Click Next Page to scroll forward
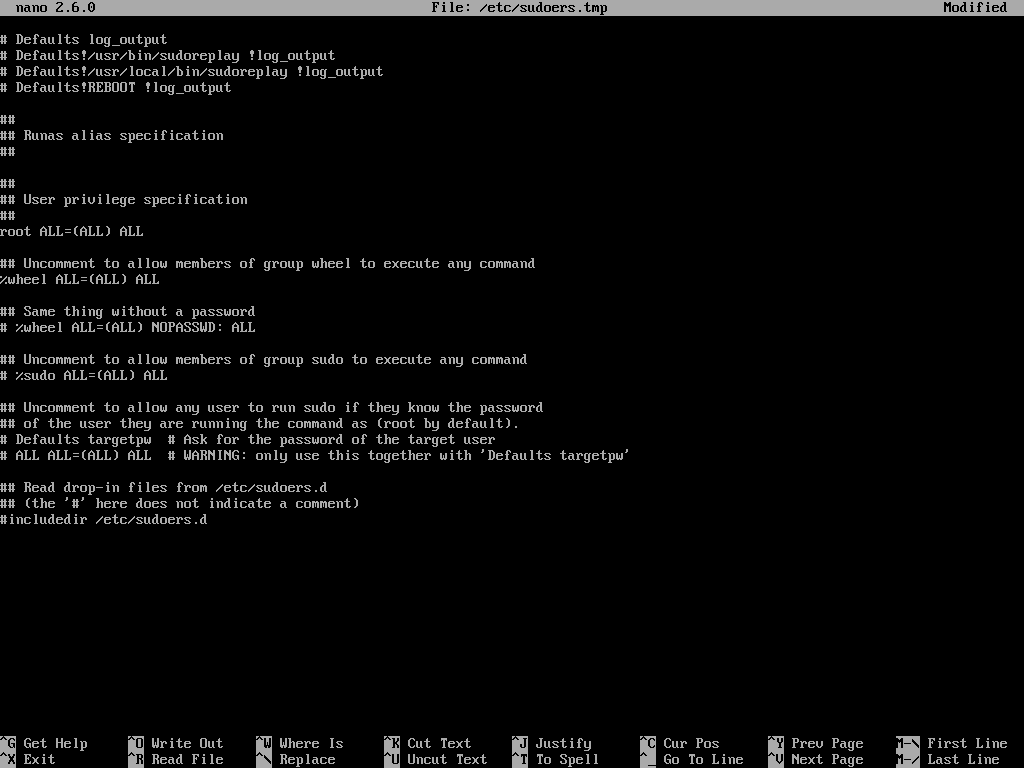The image size is (1024, 768). (x=826, y=759)
